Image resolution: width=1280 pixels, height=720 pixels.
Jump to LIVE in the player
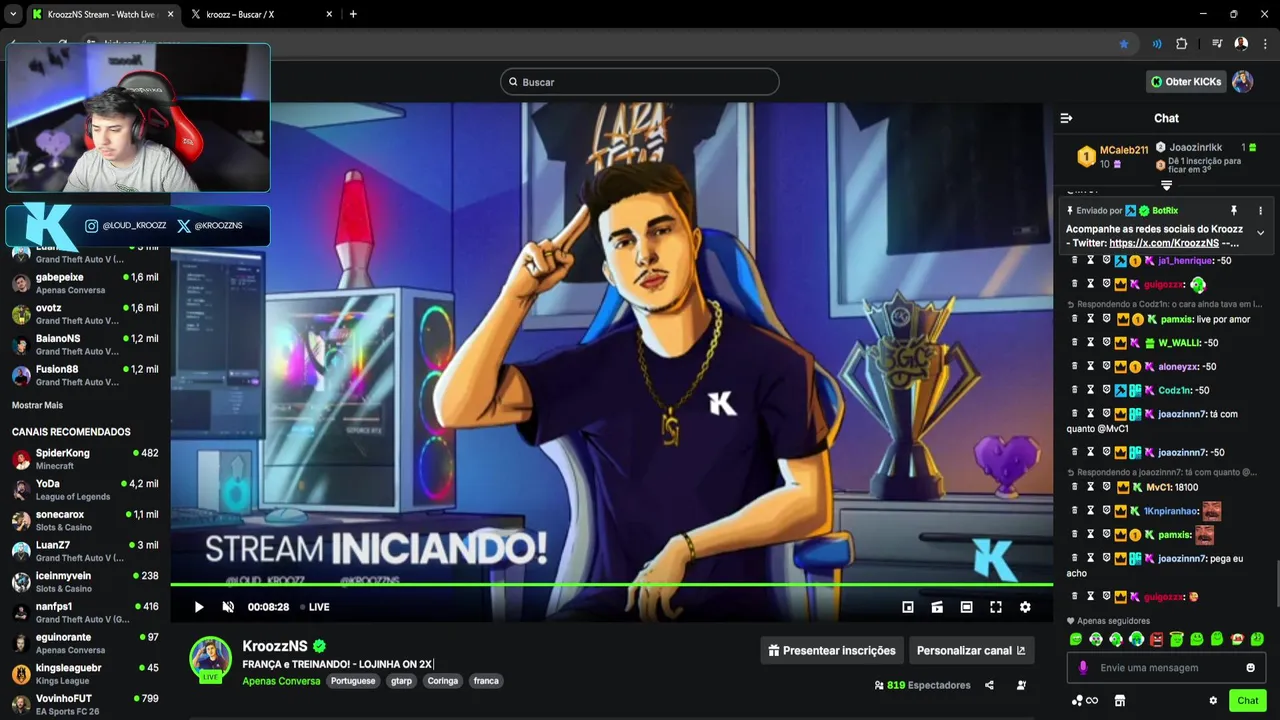point(313,607)
